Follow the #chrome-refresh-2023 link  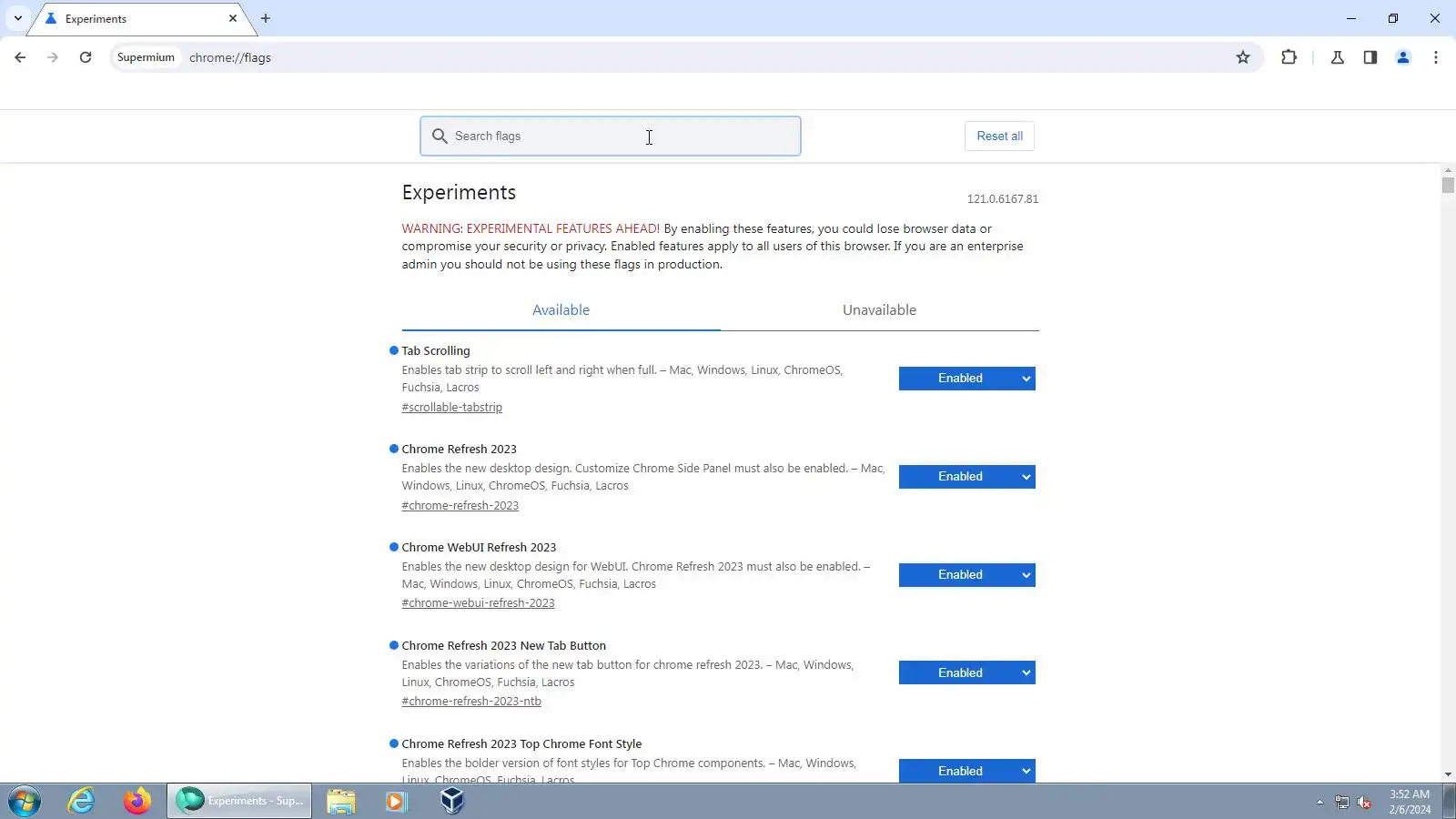tap(460, 506)
